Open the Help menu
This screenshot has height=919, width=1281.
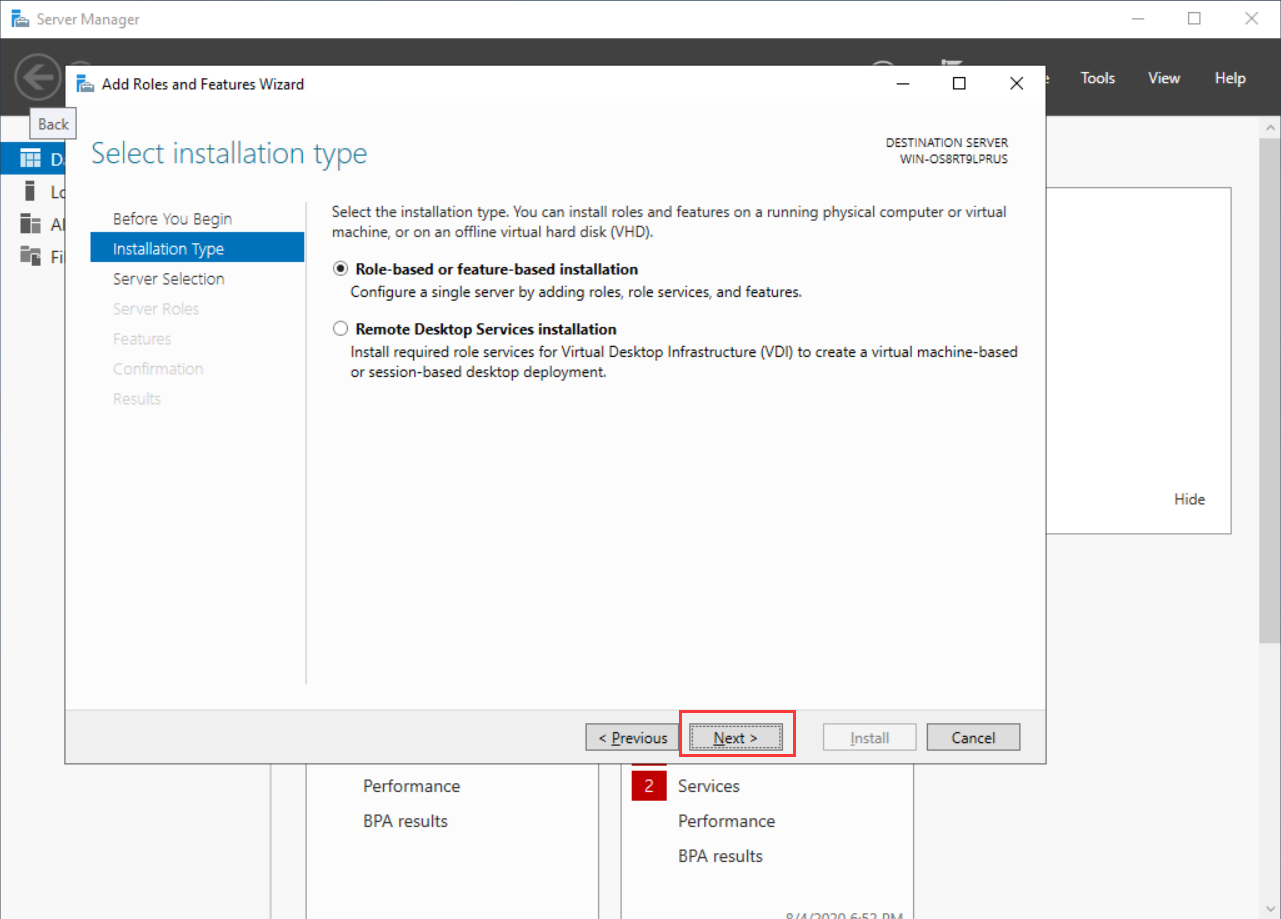1230,78
